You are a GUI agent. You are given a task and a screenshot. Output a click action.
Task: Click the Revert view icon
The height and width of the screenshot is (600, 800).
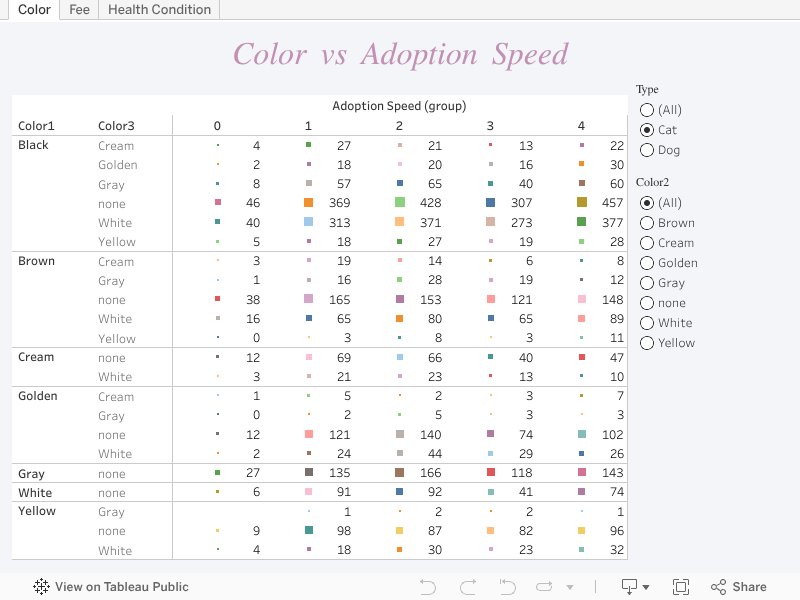pyautogui.click(x=507, y=587)
